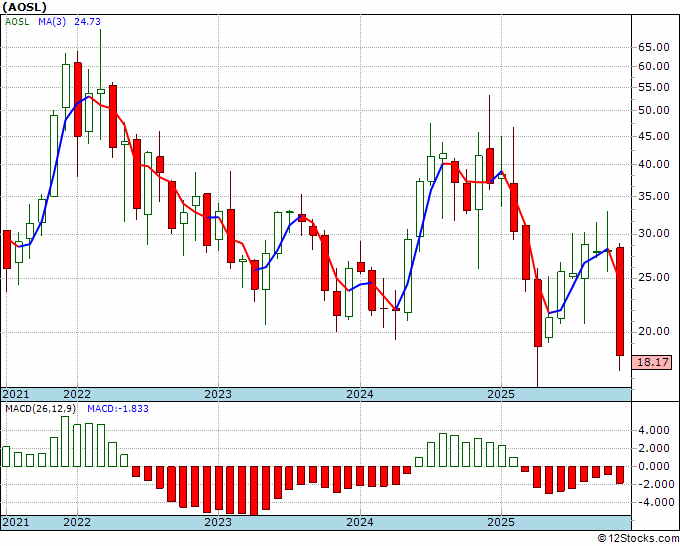Click the tallest green MACD bar before 2022
680x546 pixels.
pos(65,441)
